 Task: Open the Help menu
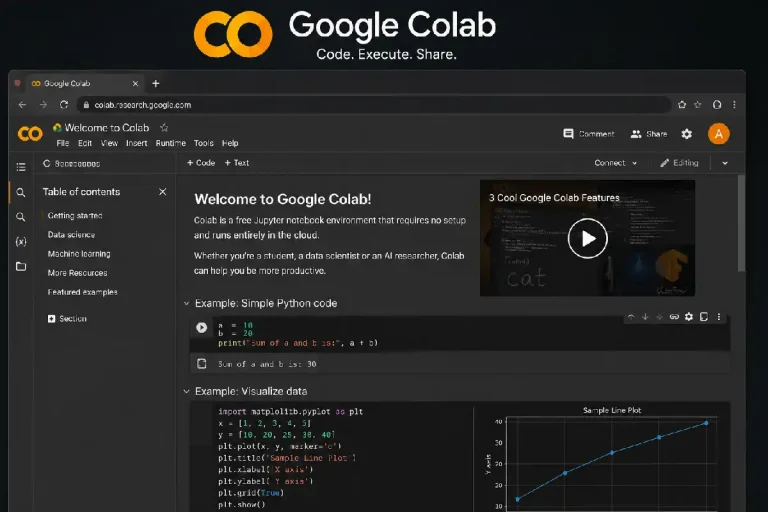230,143
